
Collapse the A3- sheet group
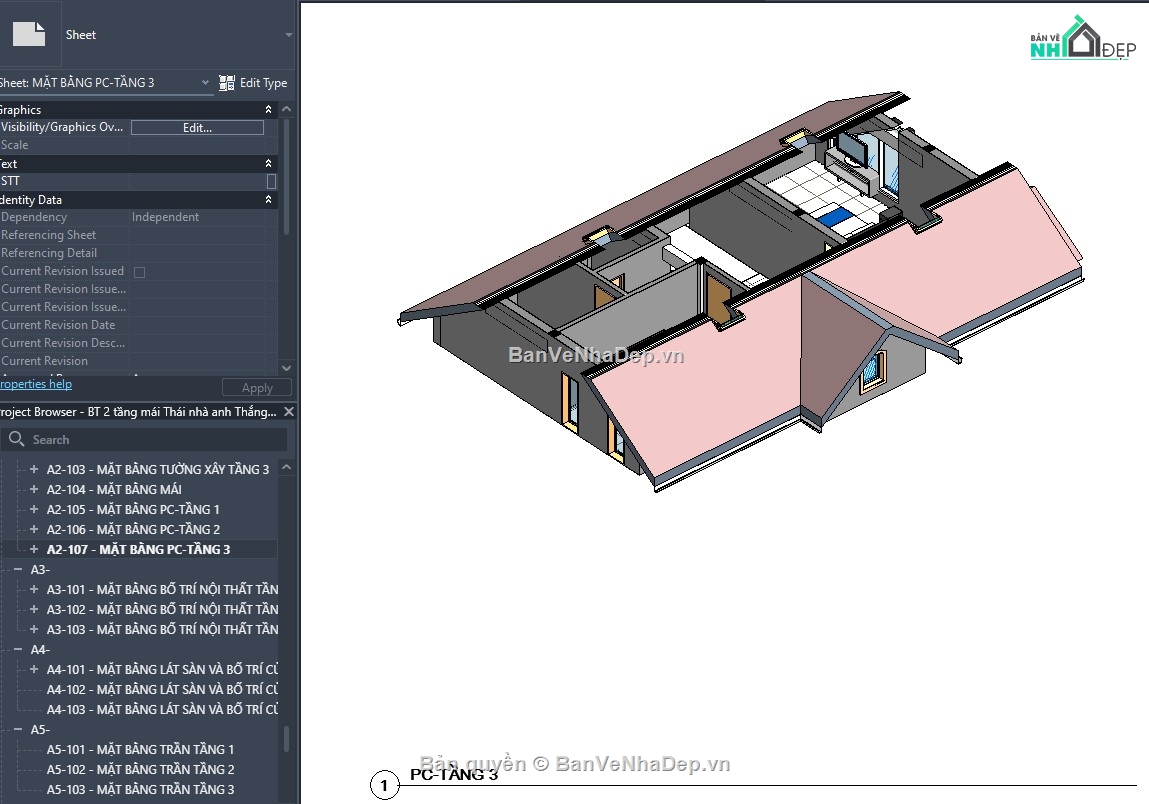(x=18, y=569)
